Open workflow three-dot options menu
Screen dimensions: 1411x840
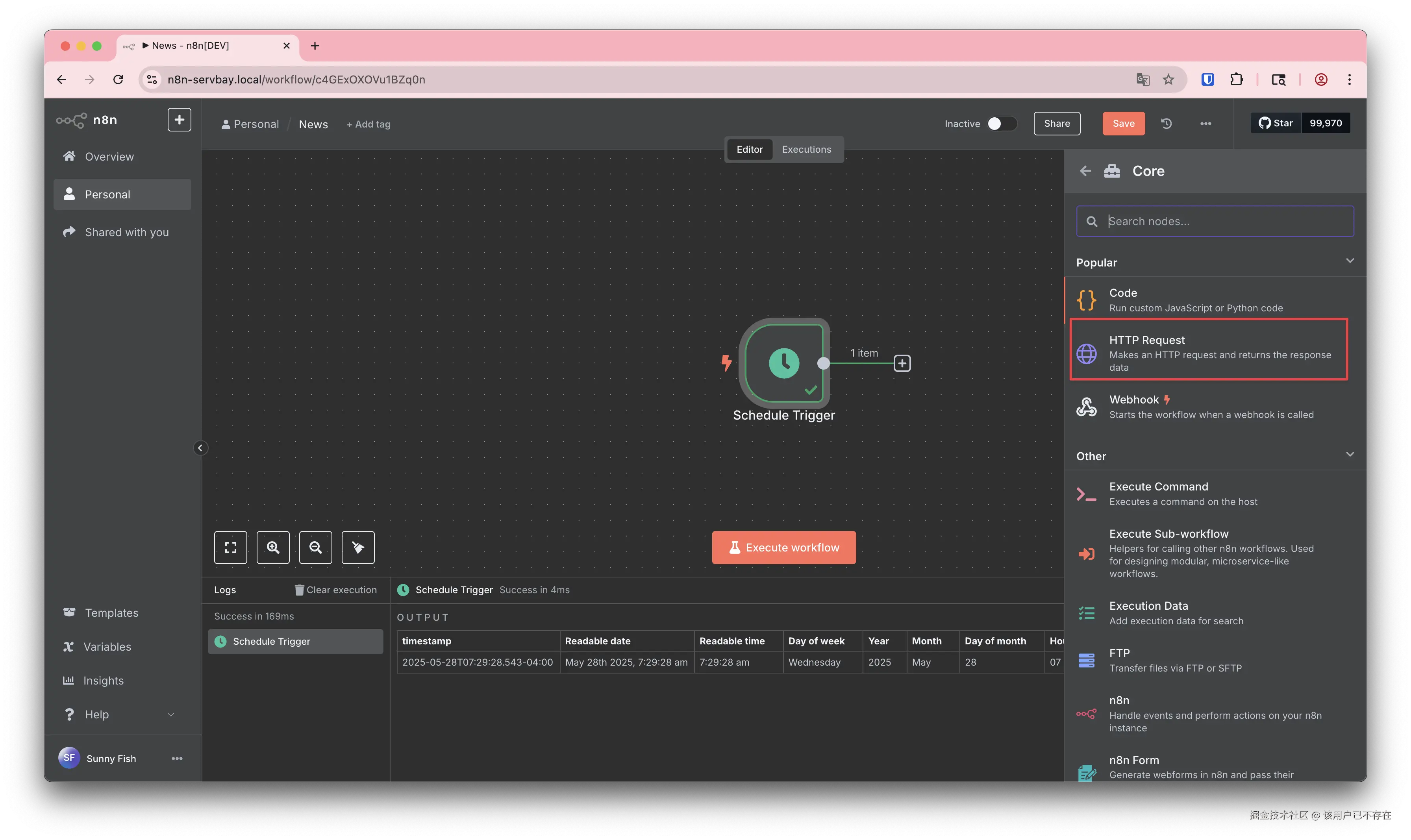click(1205, 123)
